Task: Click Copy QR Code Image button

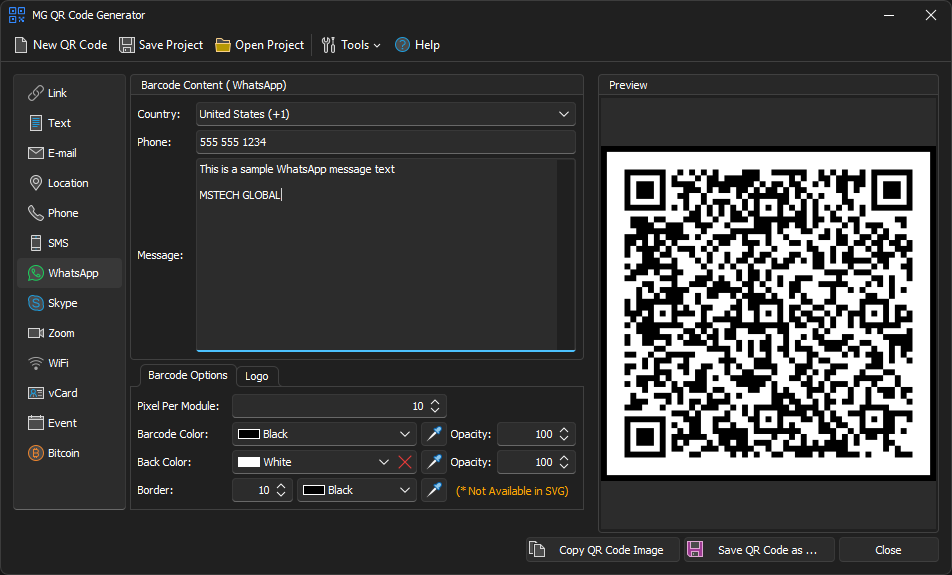Action: [x=602, y=550]
